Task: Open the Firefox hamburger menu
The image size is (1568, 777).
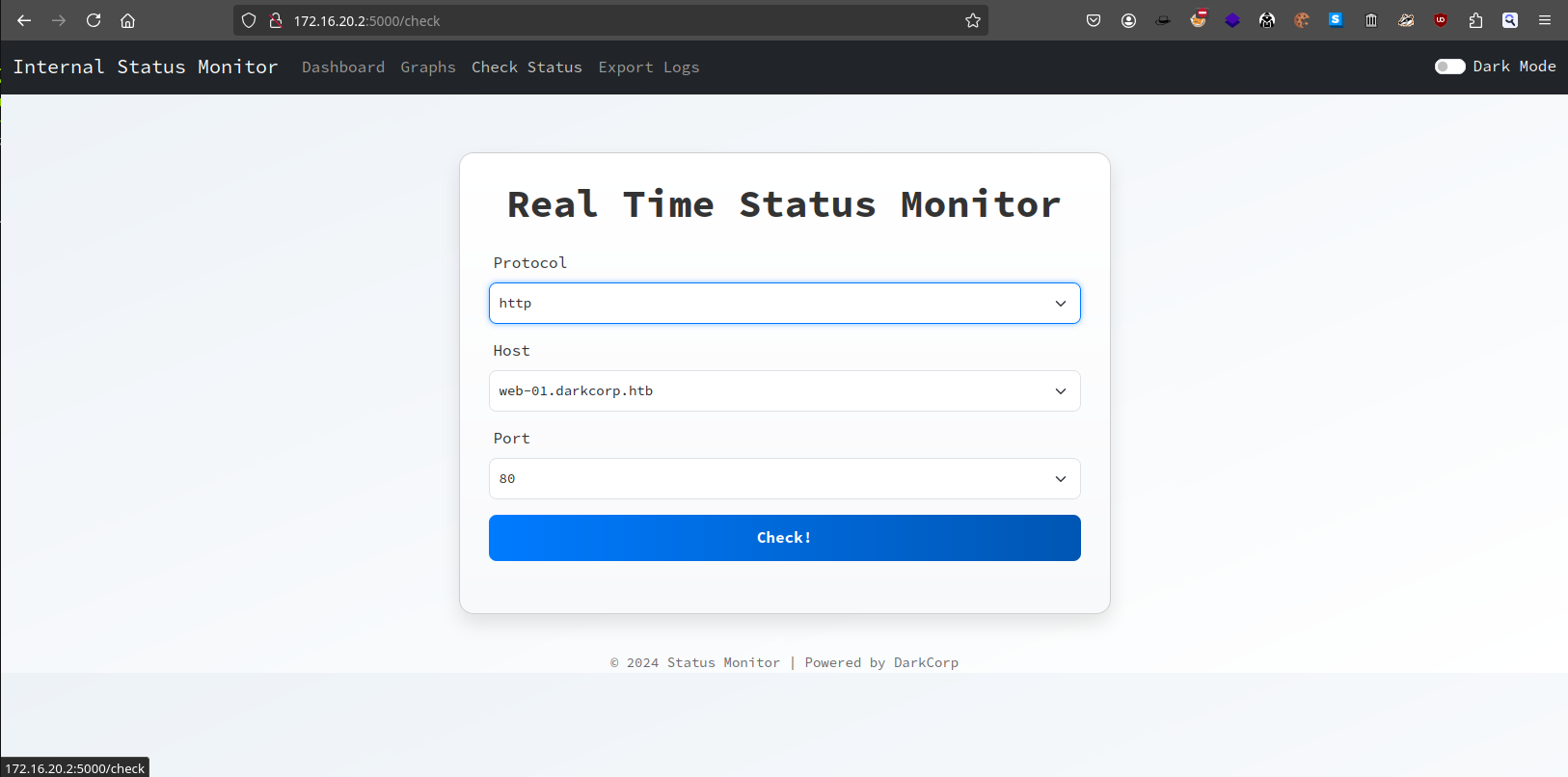Action: click(x=1545, y=20)
